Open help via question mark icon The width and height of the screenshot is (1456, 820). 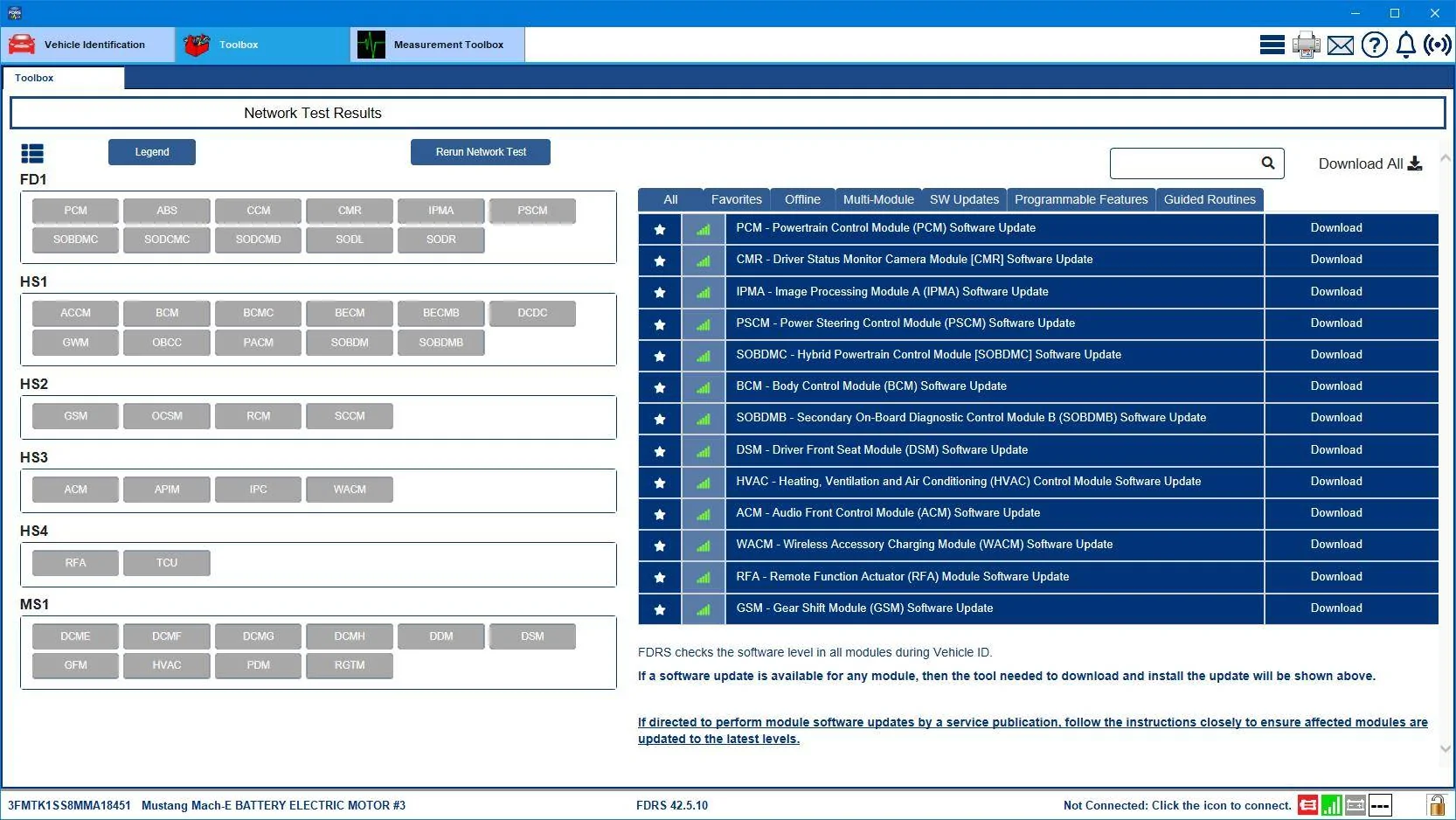click(1374, 45)
